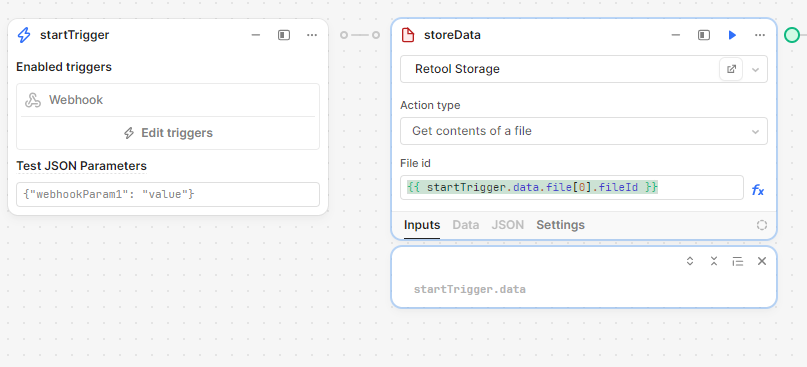
Task: Click the connector between startTrigger and storeData
Action: (360, 35)
